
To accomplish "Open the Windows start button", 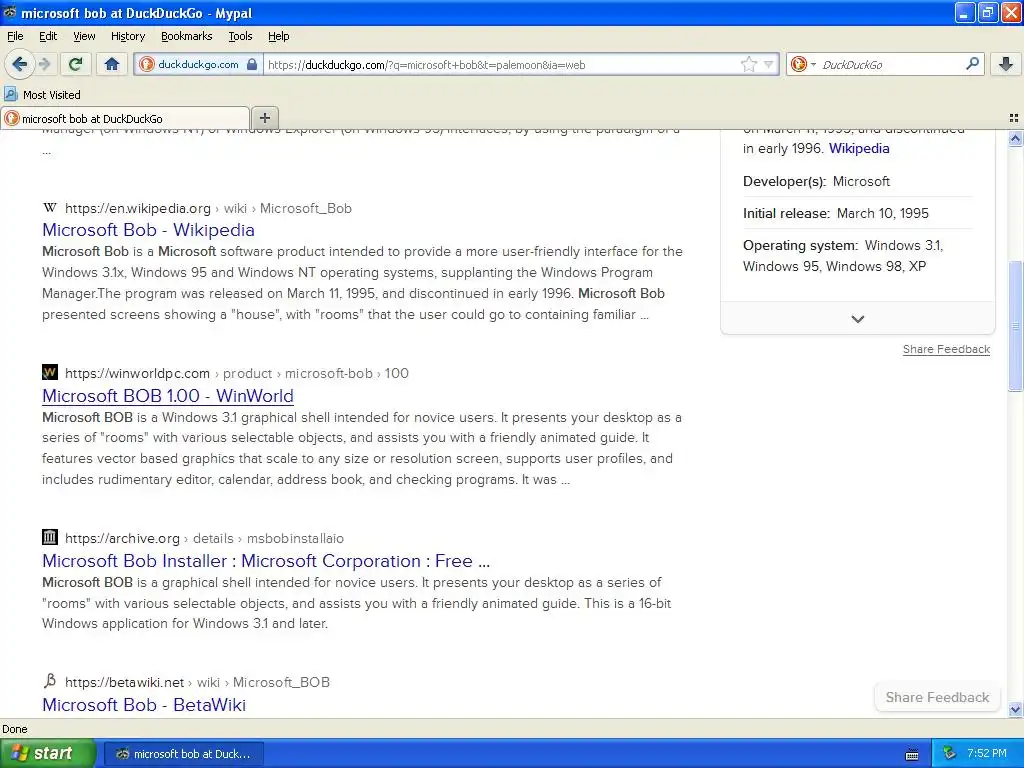I will pos(47,753).
